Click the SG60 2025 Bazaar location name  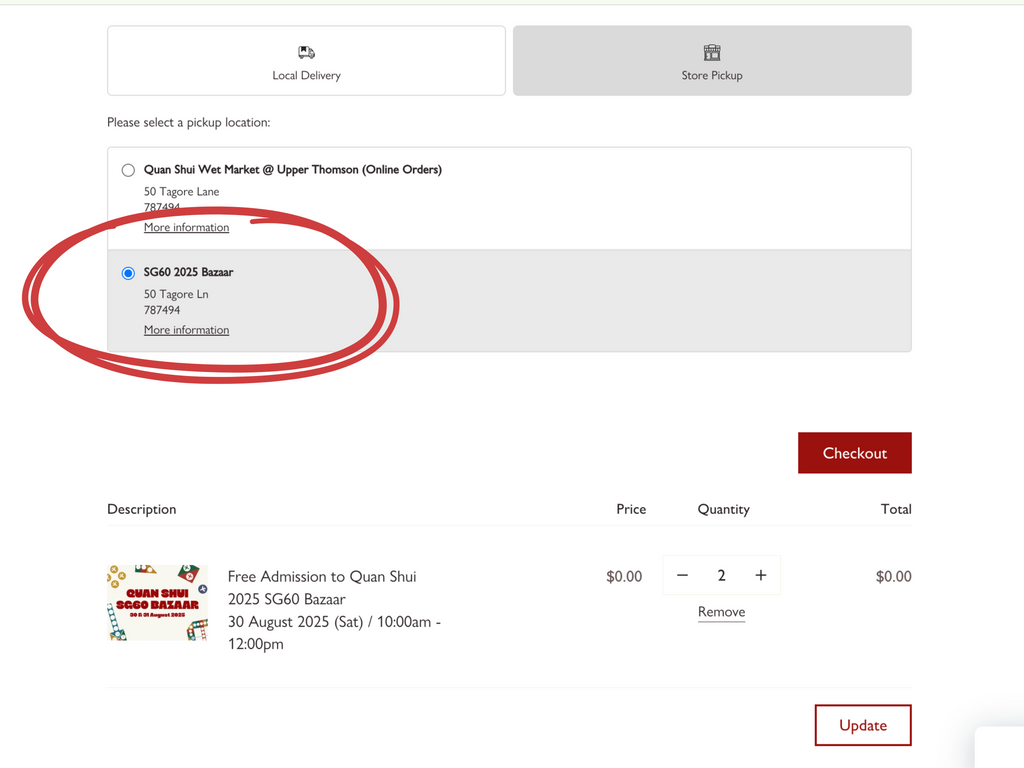coord(188,272)
